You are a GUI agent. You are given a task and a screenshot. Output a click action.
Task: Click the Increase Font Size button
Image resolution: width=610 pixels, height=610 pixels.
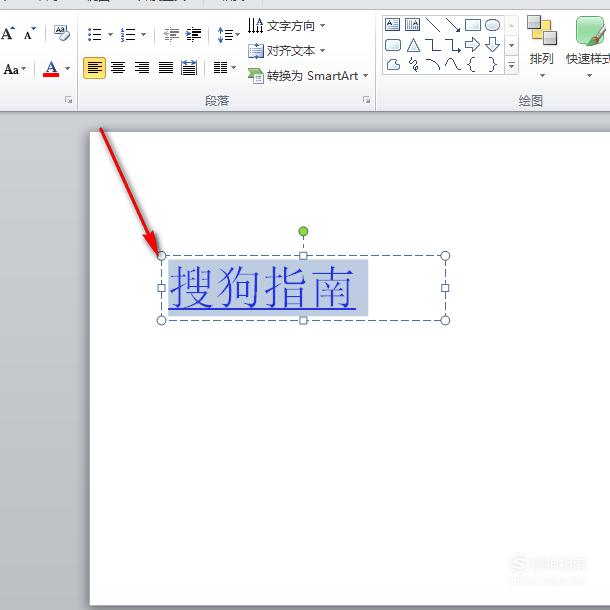[8, 33]
